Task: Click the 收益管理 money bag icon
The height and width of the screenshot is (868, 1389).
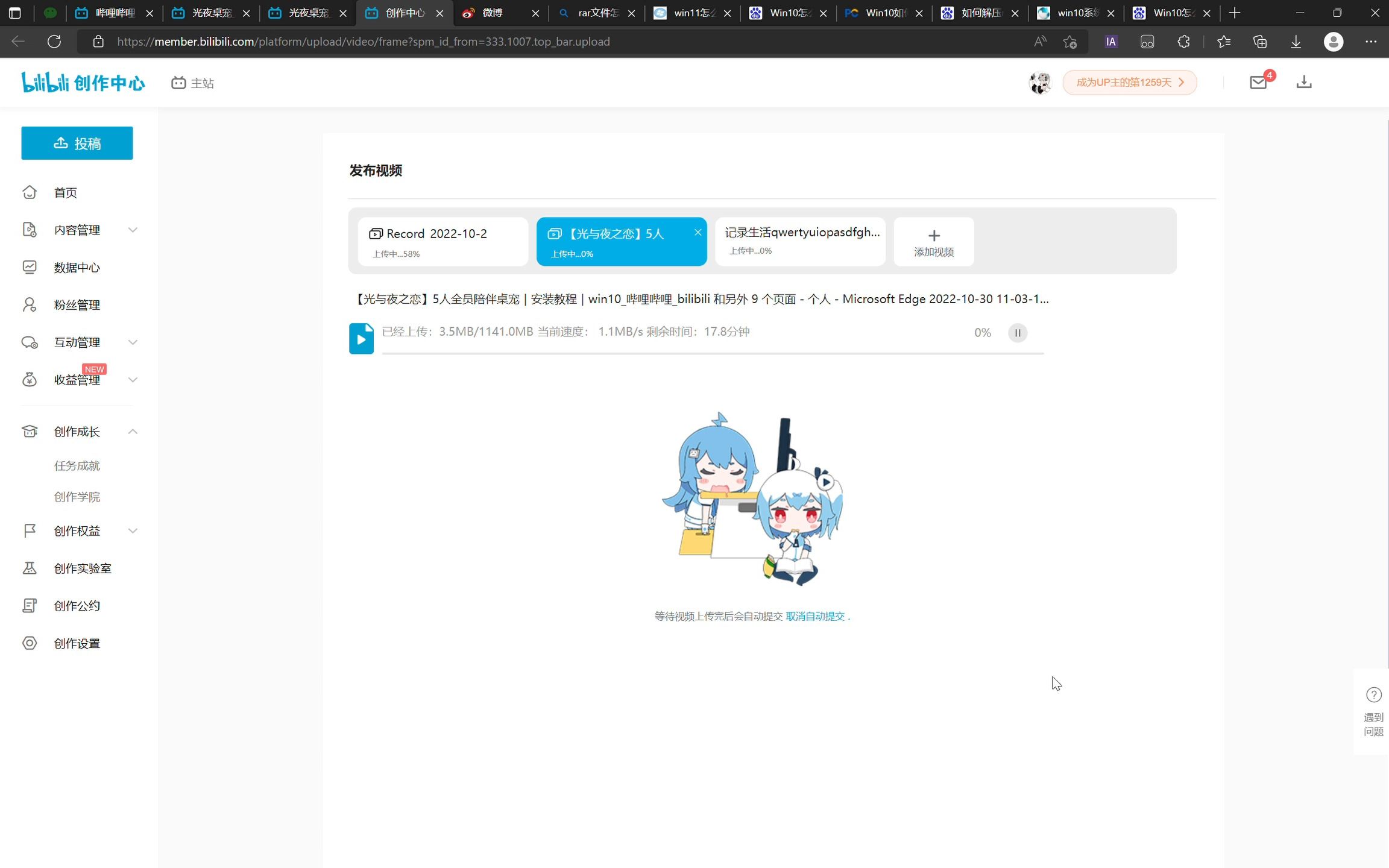Action: [30, 380]
